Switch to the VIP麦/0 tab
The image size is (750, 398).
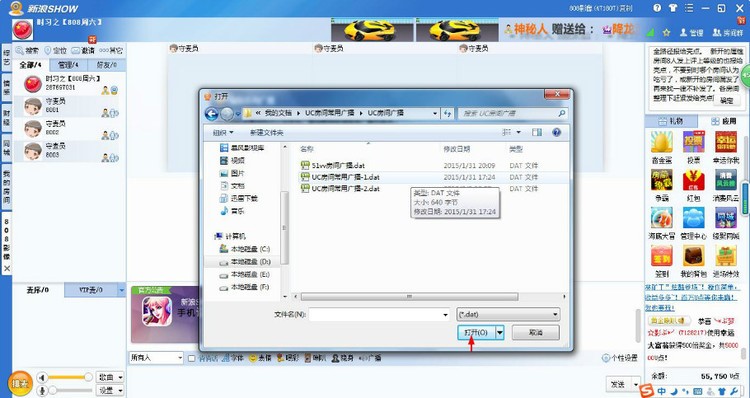91,290
